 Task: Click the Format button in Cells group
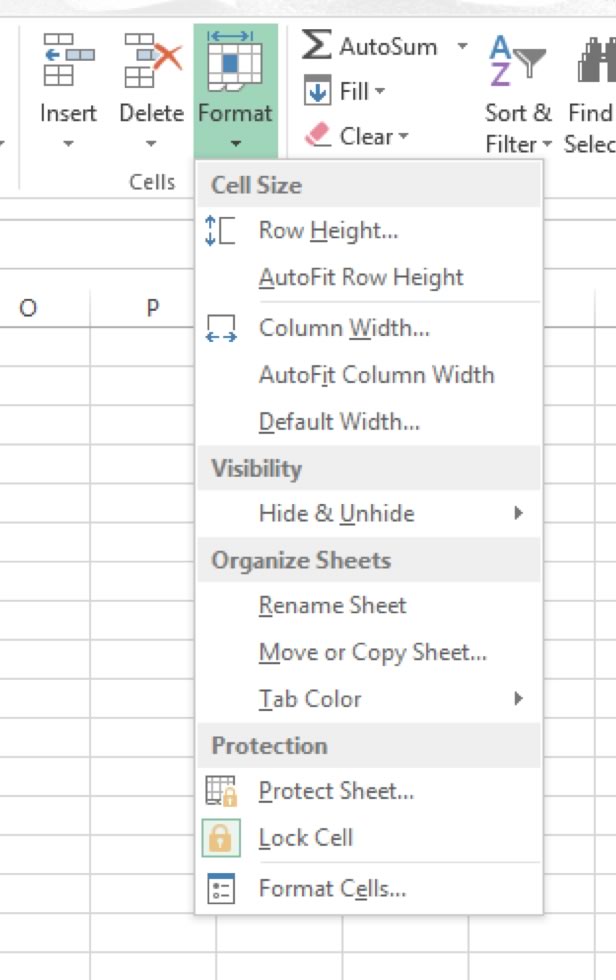[235, 90]
